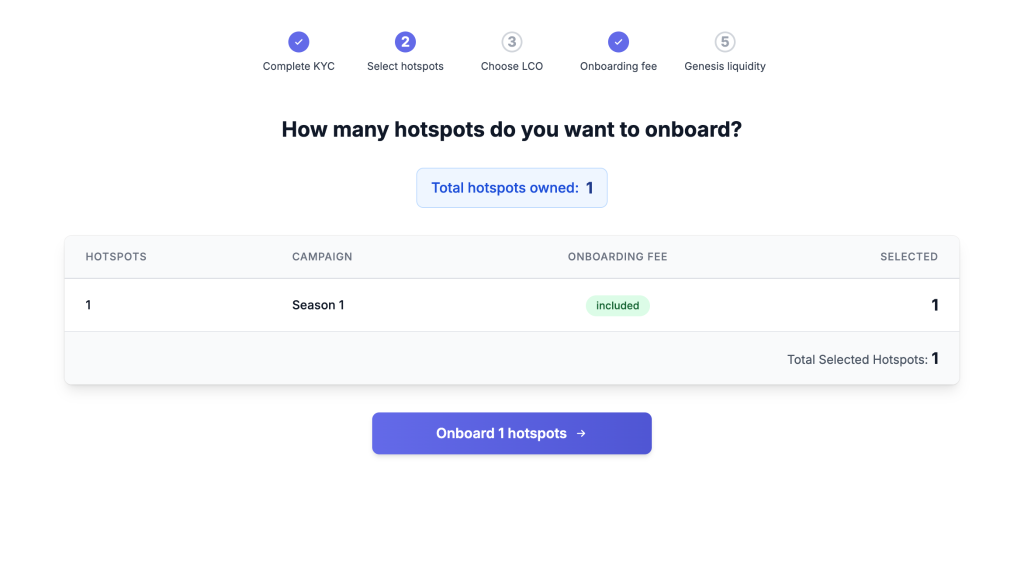Click the Total hotspots owned badge
This screenshot has width=1024, height=569.
tap(512, 188)
